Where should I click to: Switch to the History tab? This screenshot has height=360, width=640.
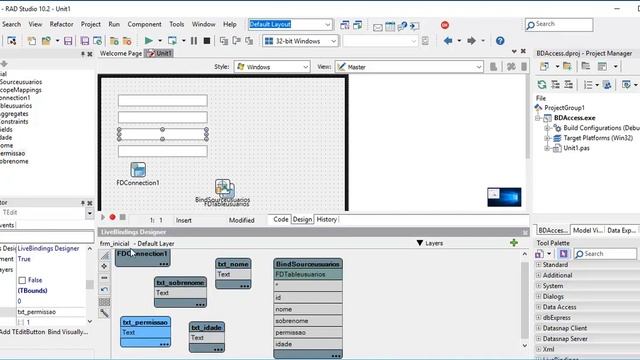coord(327,220)
